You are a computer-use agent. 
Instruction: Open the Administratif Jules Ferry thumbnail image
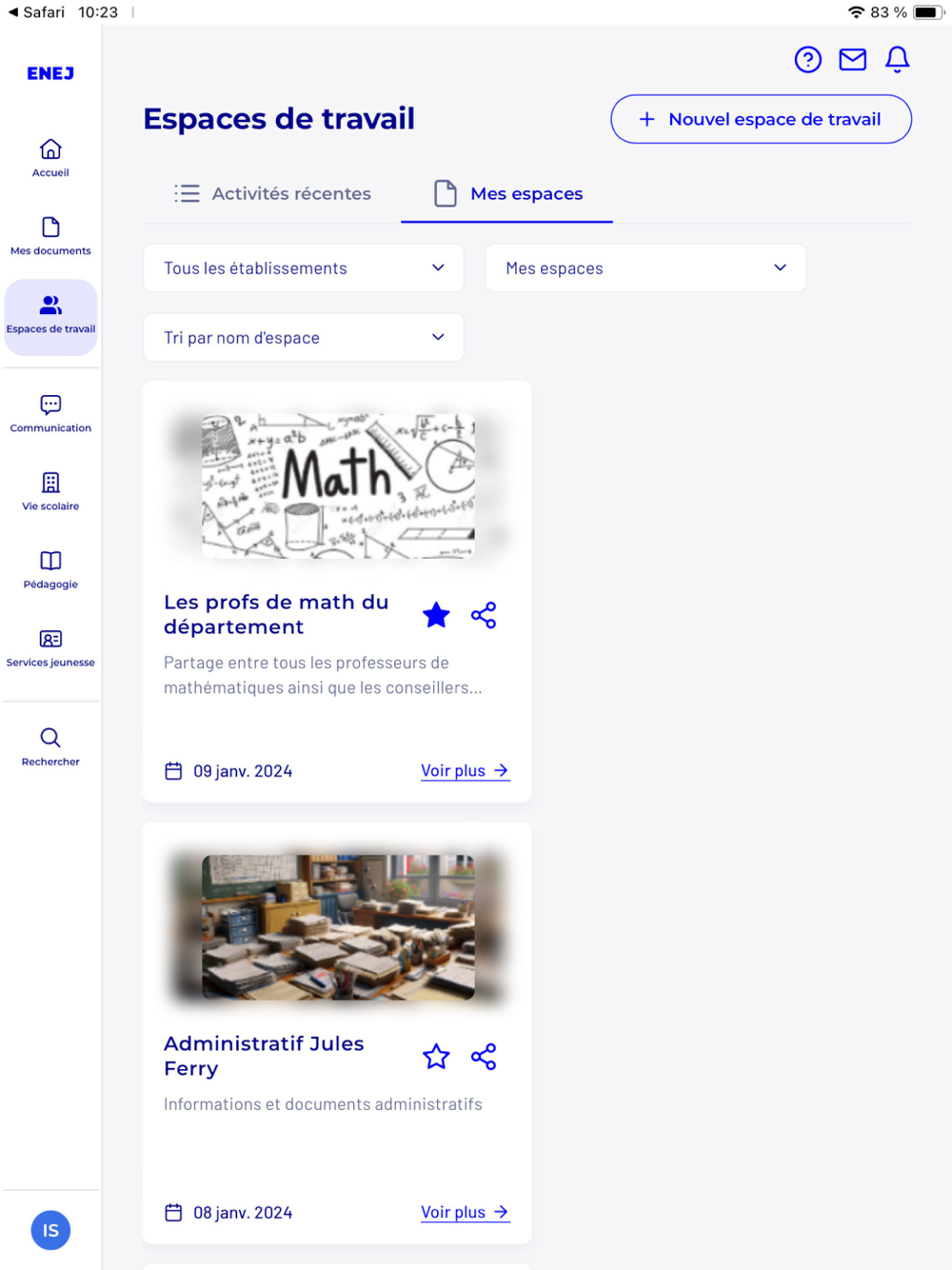pyautogui.click(x=338, y=927)
